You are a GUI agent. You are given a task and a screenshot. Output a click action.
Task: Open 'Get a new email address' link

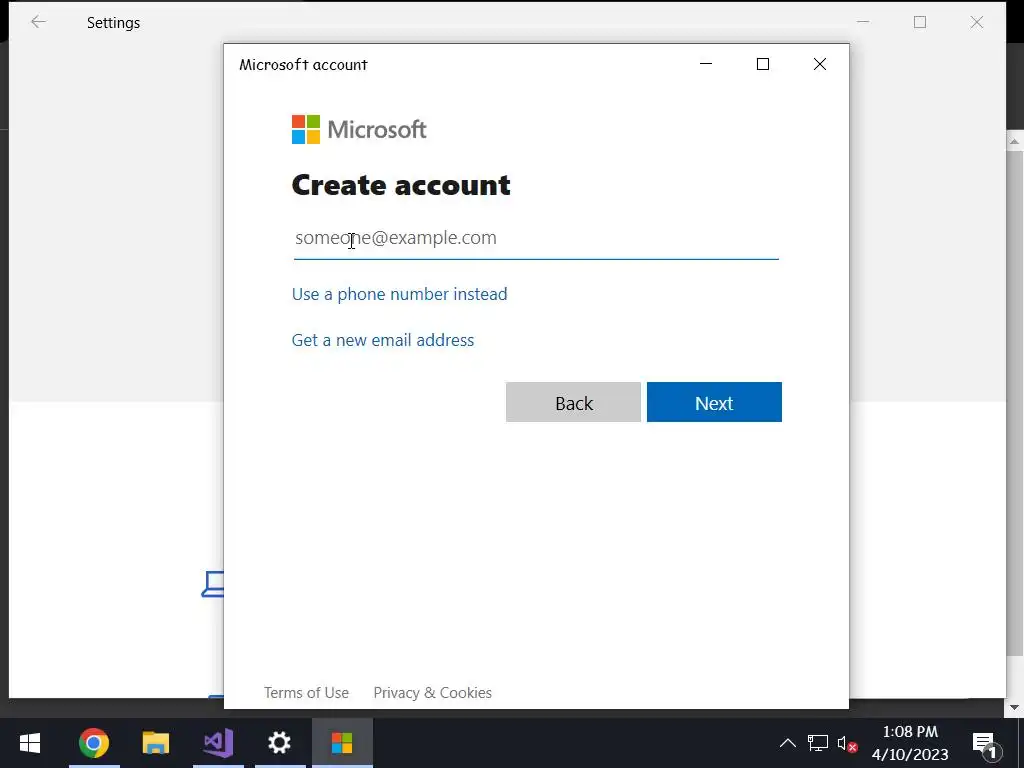(x=383, y=340)
